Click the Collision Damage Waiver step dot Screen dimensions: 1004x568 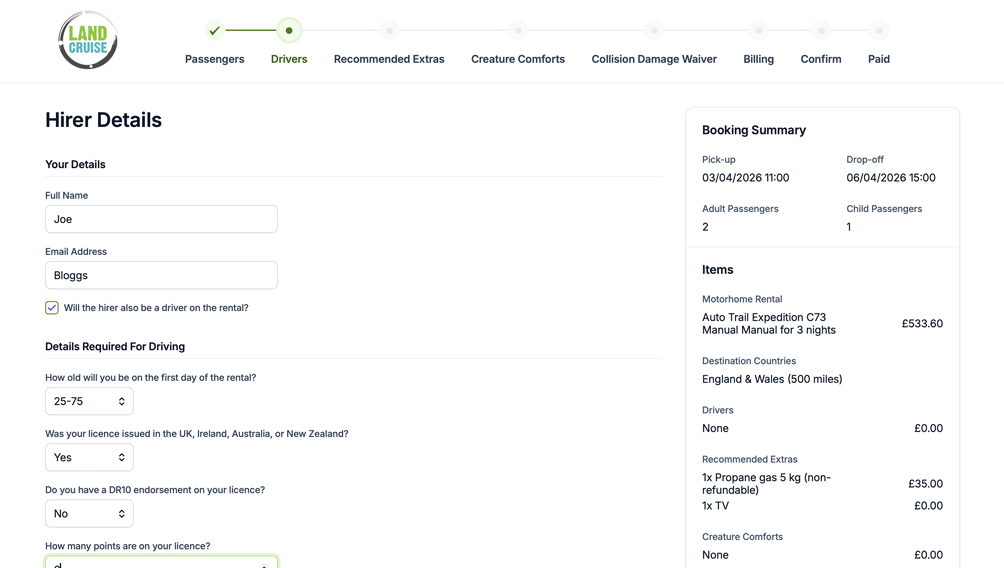pyautogui.click(x=654, y=30)
